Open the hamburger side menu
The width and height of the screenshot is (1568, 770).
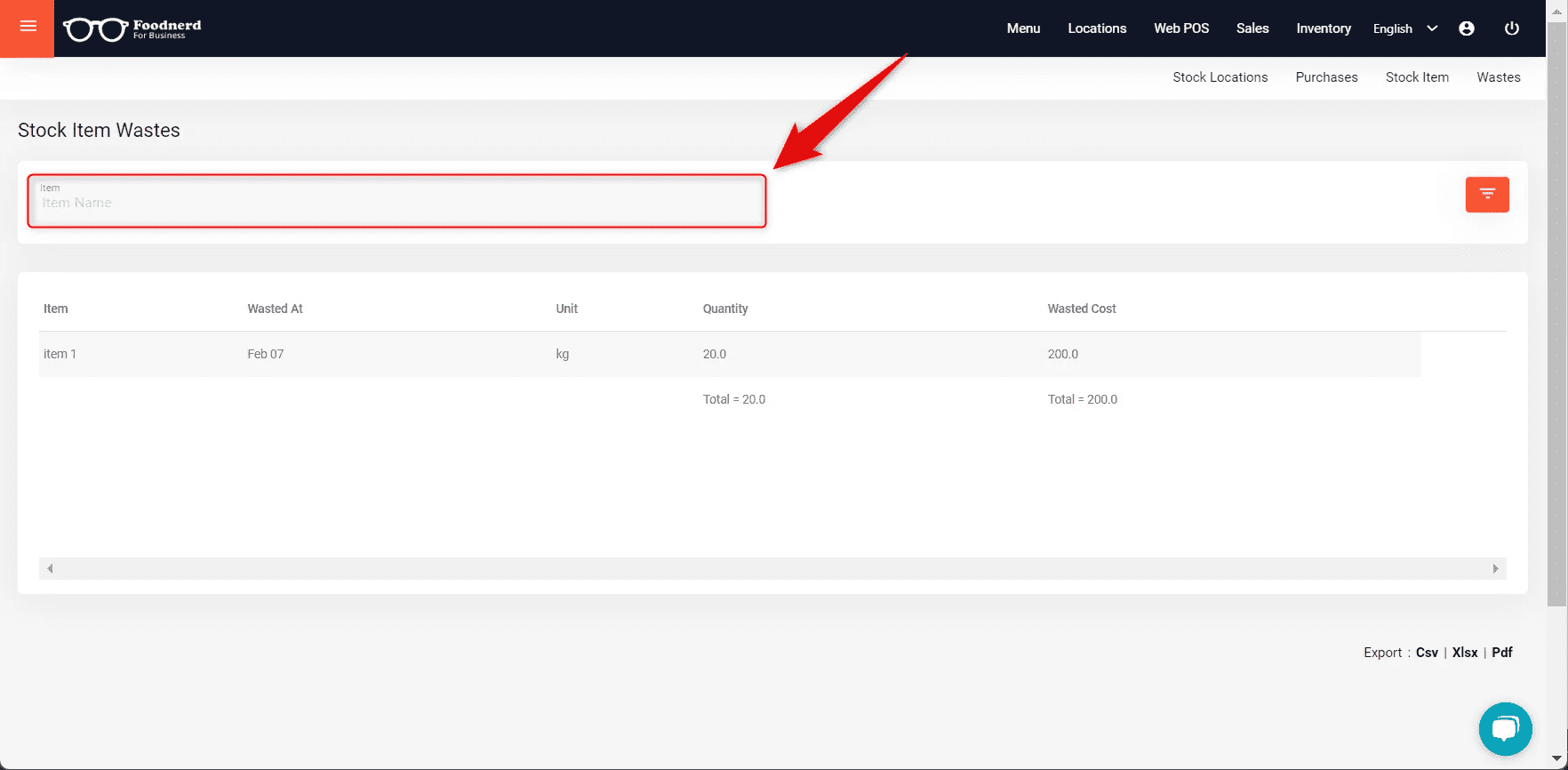28,27
